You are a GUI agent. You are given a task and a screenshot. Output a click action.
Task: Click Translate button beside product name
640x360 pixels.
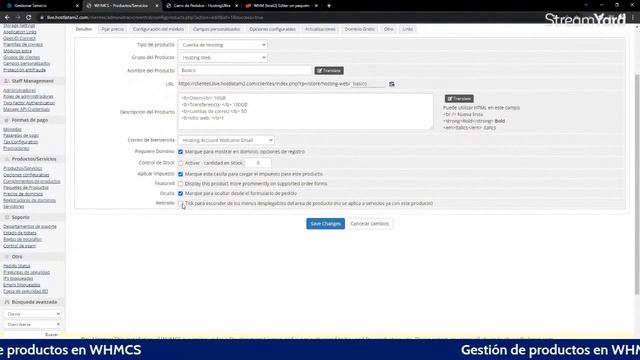click(329, 71)
